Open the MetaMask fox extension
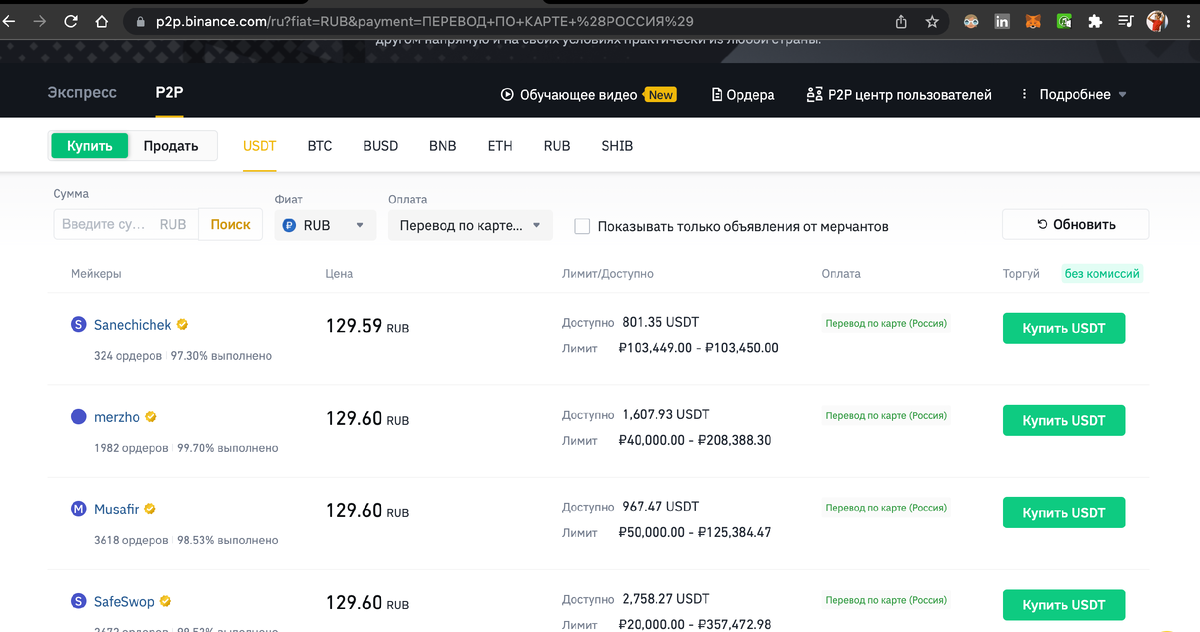 tap(1033, 20)
